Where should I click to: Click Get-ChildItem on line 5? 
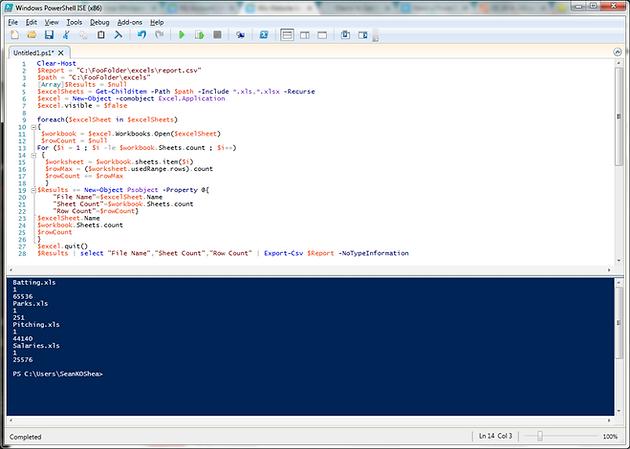pos(121,92)
